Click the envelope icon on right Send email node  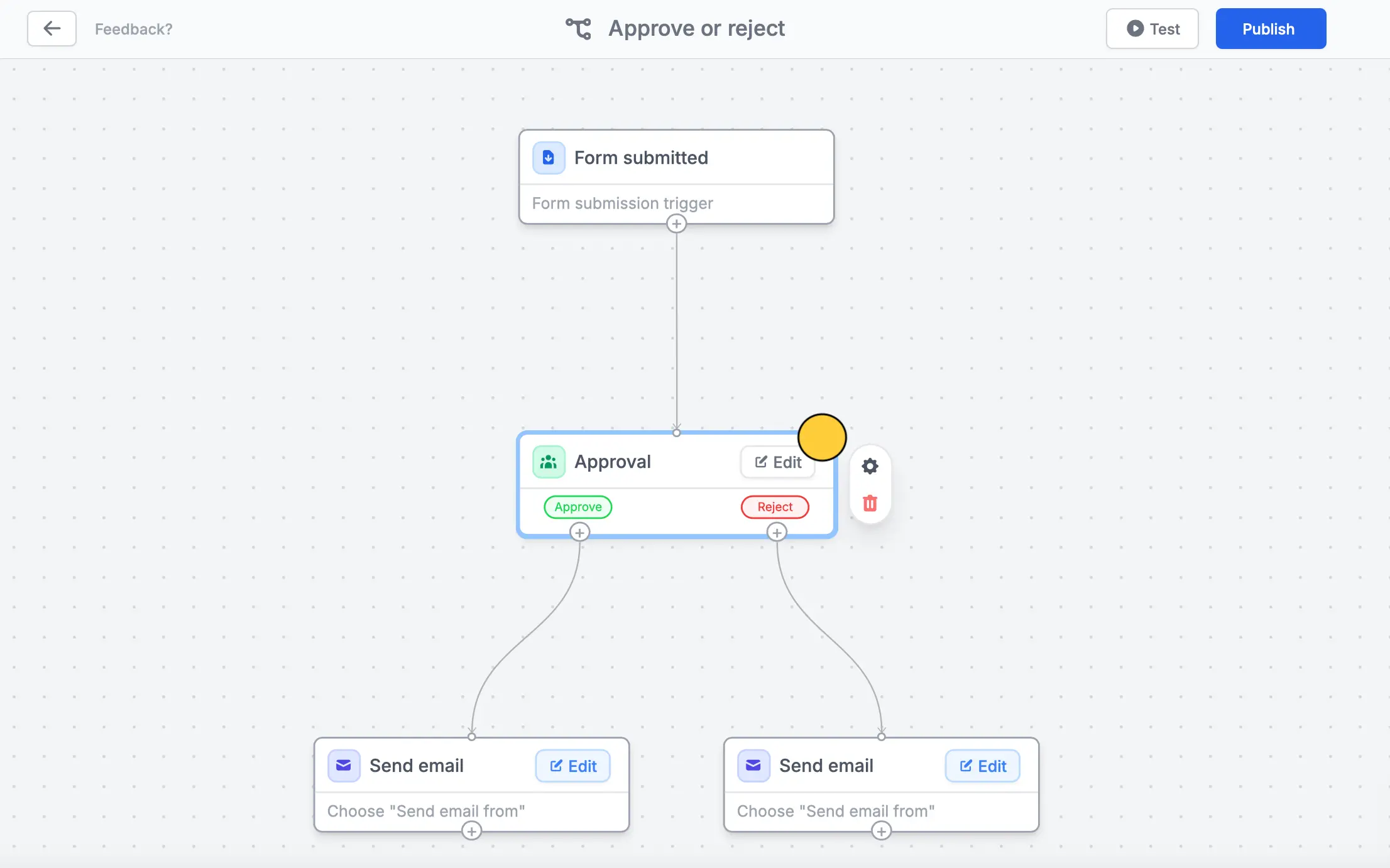(x=753, y=766)
